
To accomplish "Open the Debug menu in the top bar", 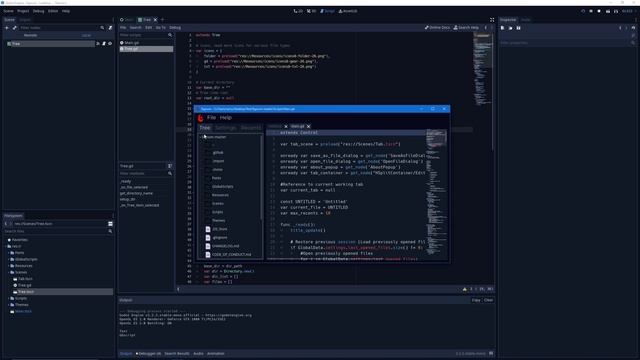I will pyautogui.click(x=38, y=11).
